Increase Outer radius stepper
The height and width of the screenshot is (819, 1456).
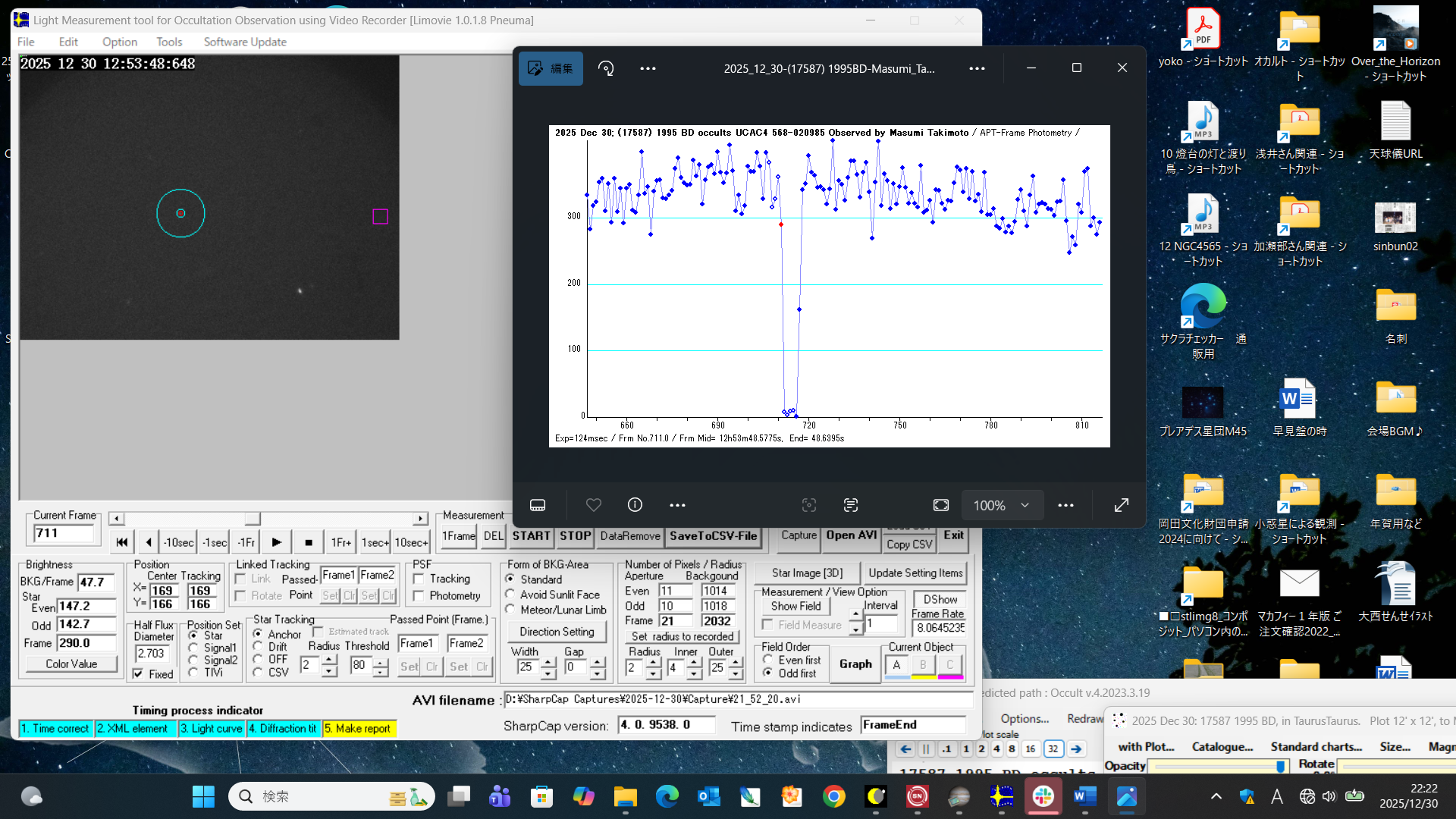tap(736, 662)
